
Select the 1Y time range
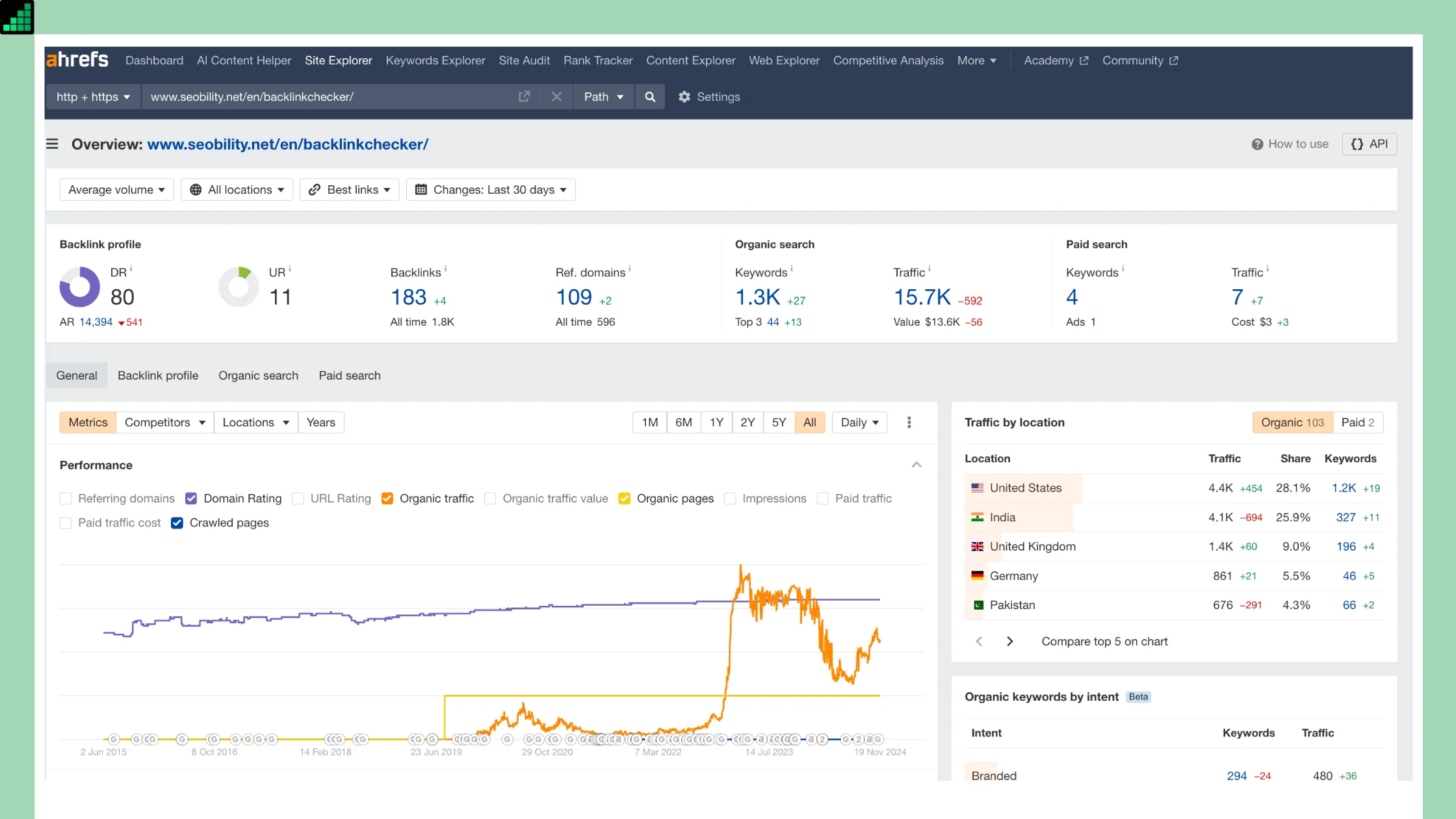pos(716,422)
